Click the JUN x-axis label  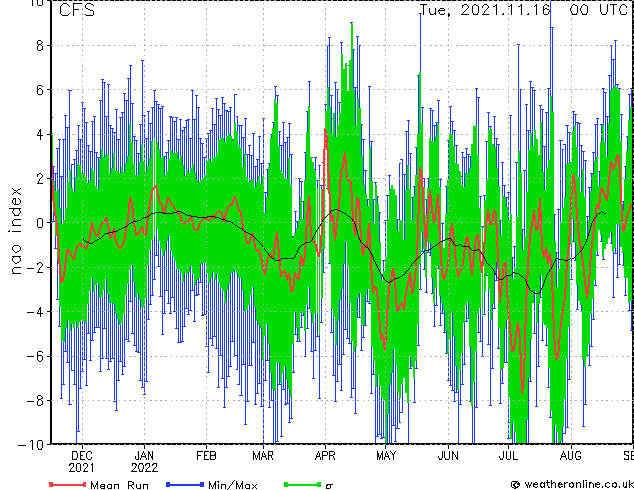click(448, 456)
